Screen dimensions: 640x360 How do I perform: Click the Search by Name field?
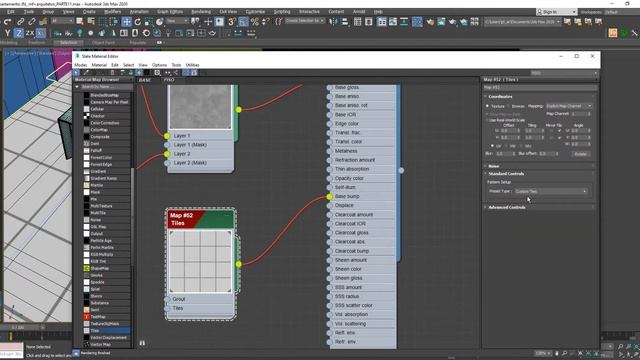tap(106, 87)
